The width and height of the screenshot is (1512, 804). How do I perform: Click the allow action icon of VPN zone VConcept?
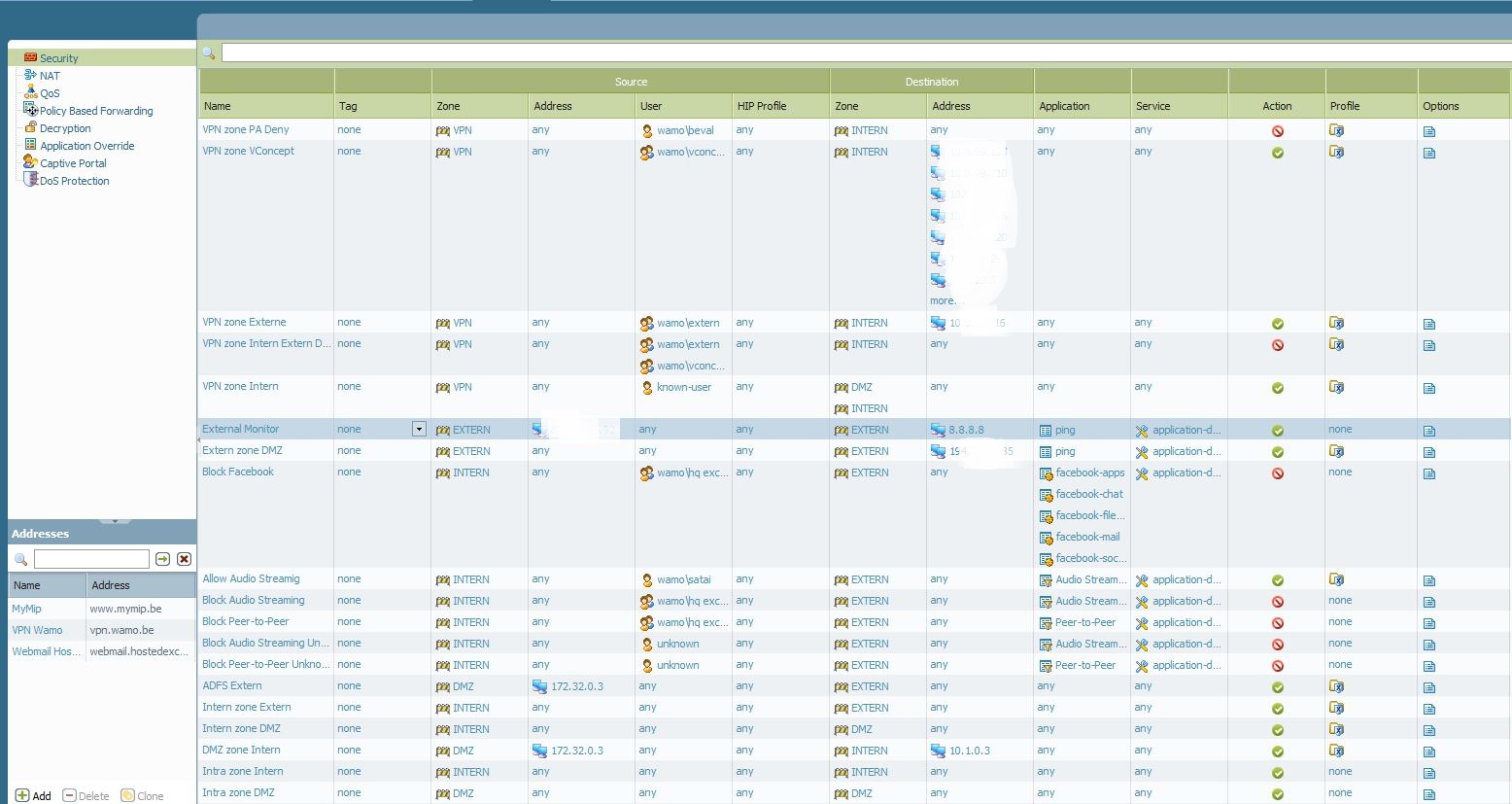(1278, 153)
